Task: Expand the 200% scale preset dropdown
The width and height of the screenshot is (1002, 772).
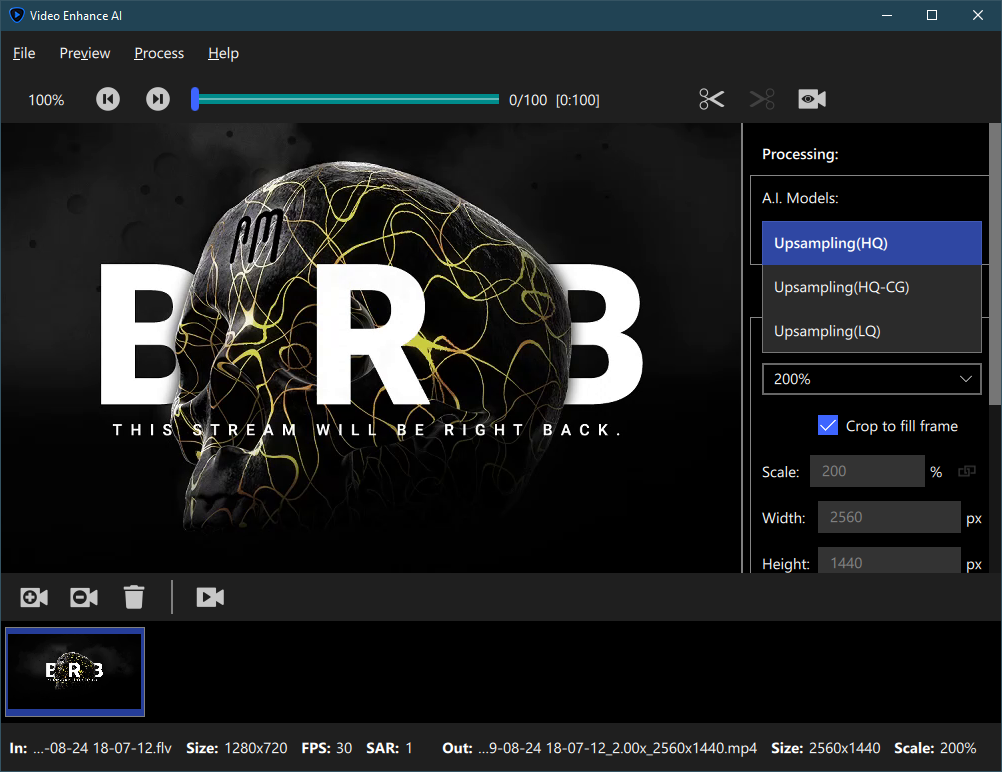Action: pos(871,379)
